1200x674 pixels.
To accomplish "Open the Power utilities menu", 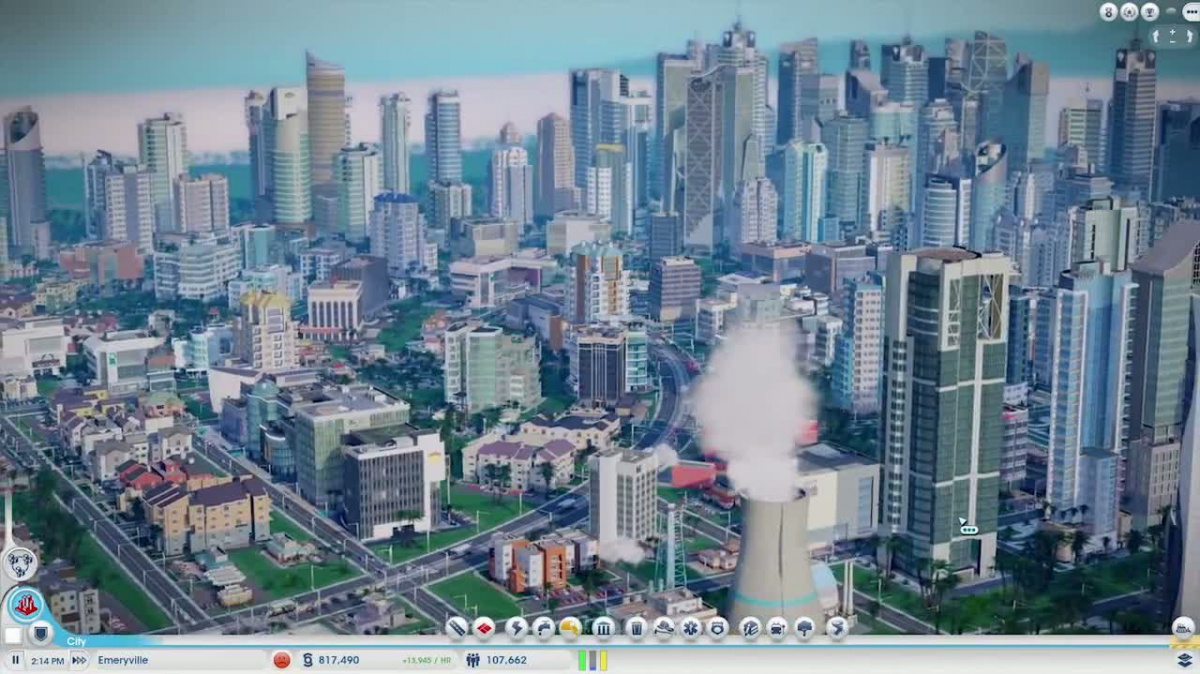I will click(x=516, y=628).
